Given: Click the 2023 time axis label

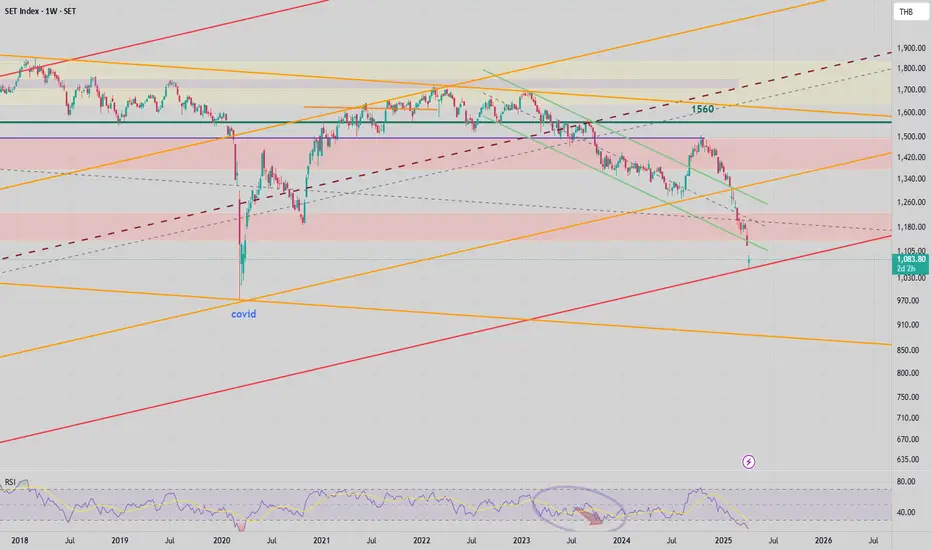Looking at the screenshot, I should (521, 540).
